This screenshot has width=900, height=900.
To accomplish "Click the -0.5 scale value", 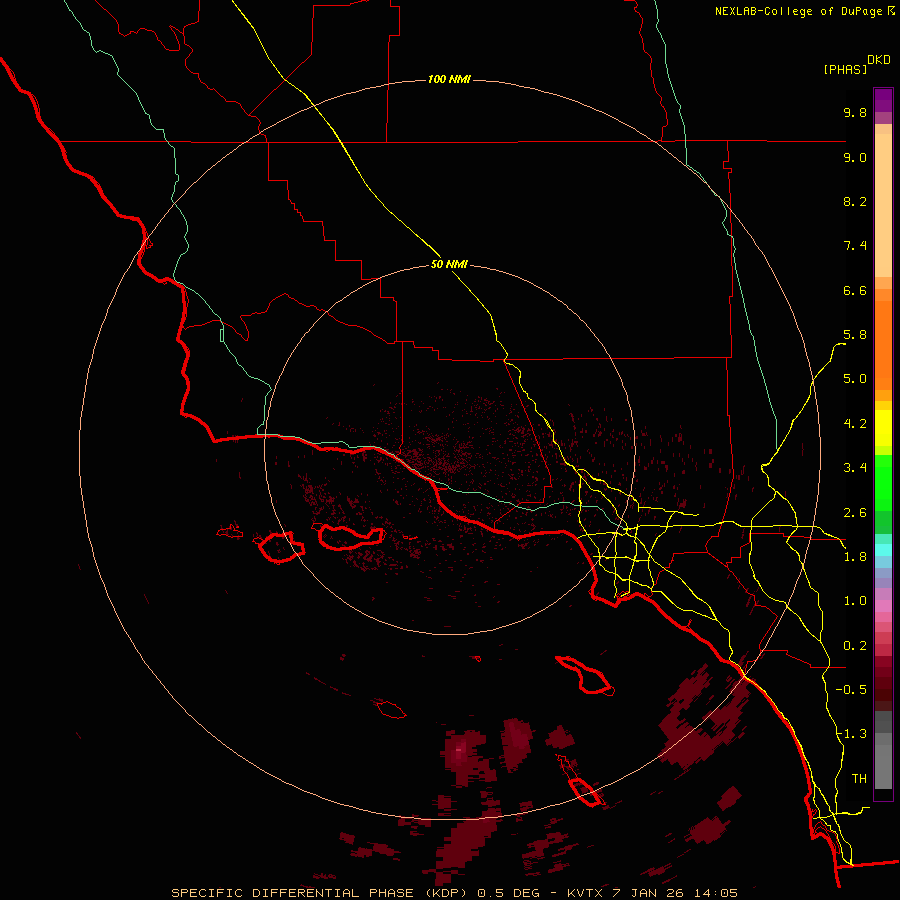I will pyautogui.click(x=851, y=690).
